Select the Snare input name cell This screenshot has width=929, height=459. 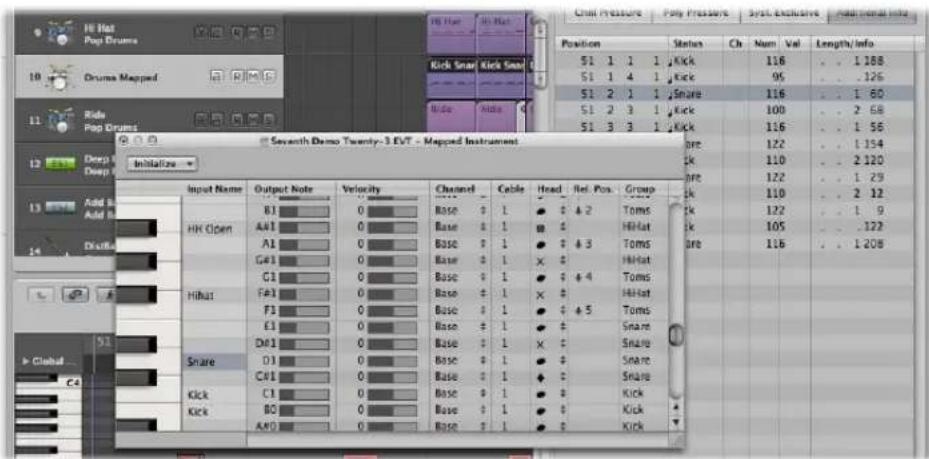point(214,361)
